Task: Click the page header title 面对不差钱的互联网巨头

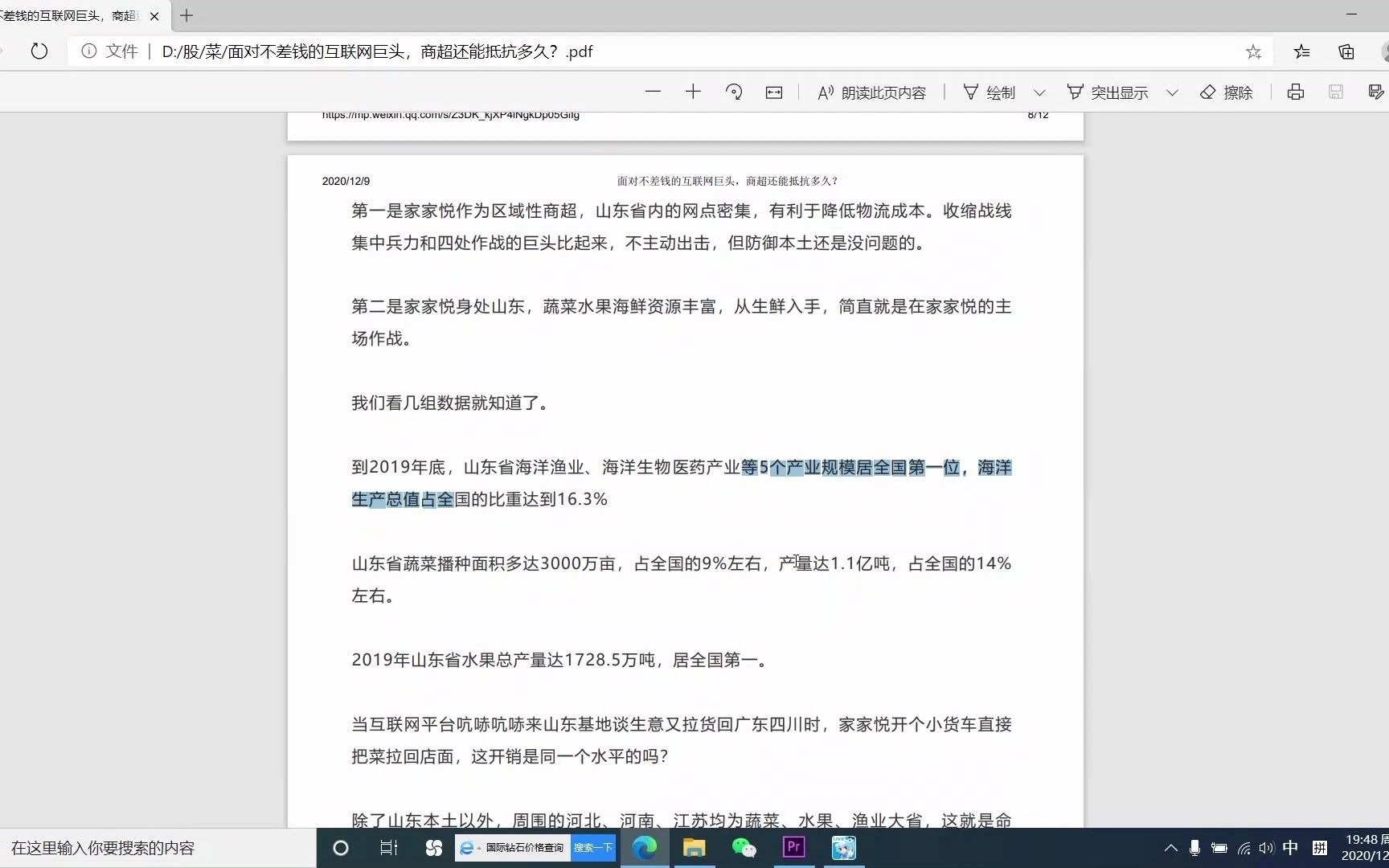Action: (727, 181)
